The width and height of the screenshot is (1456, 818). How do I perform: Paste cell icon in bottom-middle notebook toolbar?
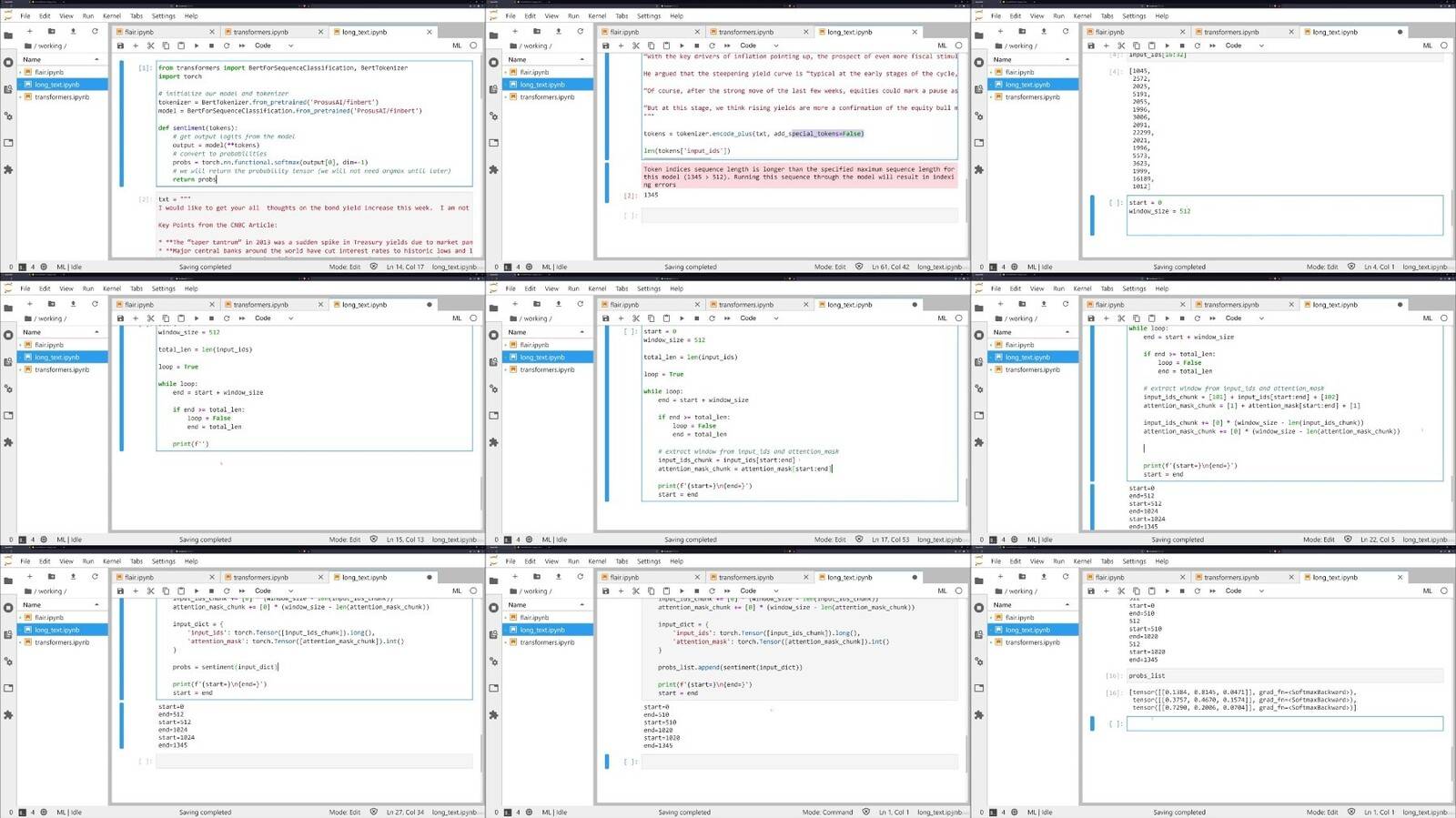pyautogui.click(x=666, y=591)
